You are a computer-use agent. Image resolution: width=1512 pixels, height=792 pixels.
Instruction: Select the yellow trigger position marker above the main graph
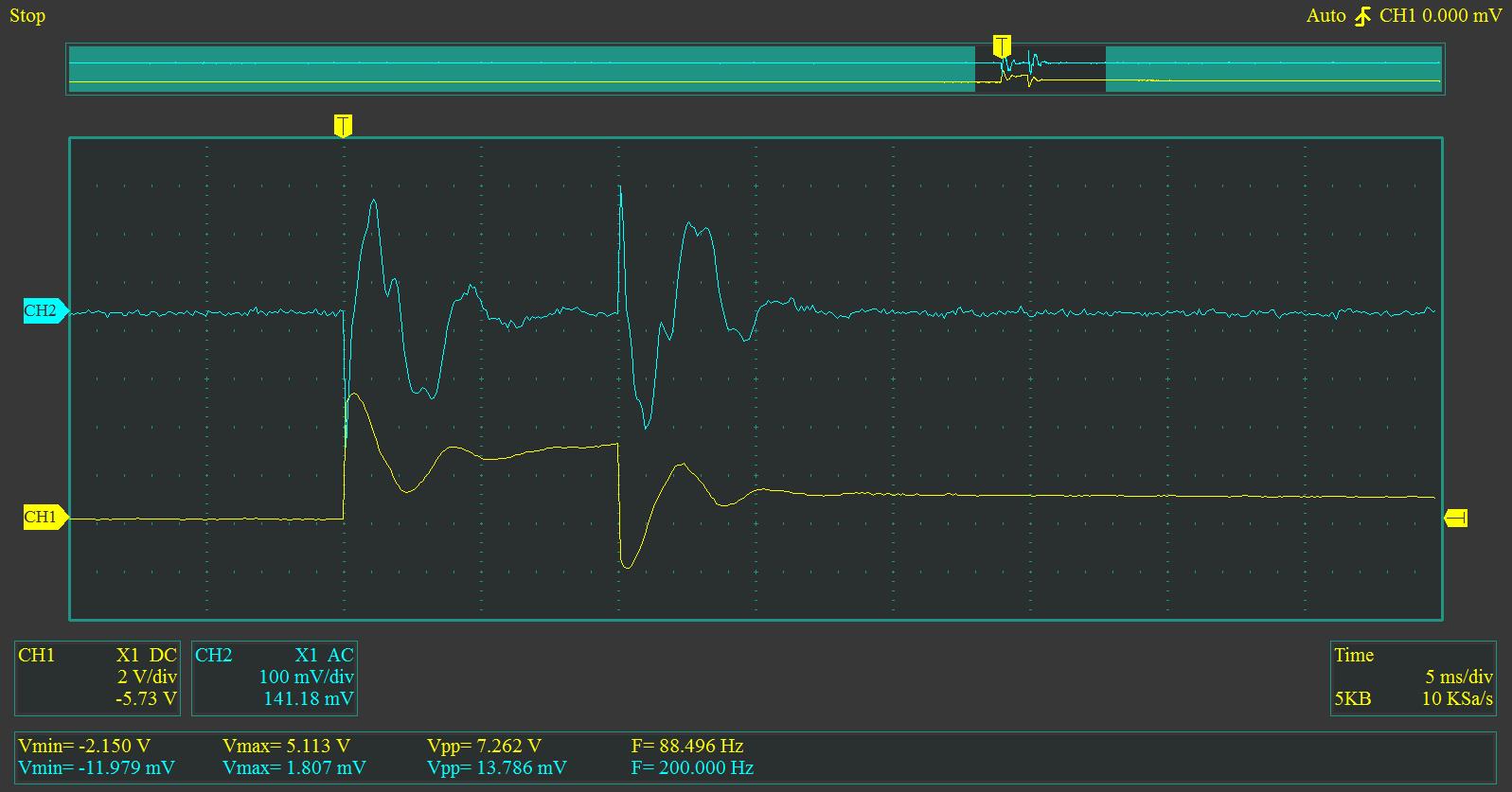(x=343, y=126)
